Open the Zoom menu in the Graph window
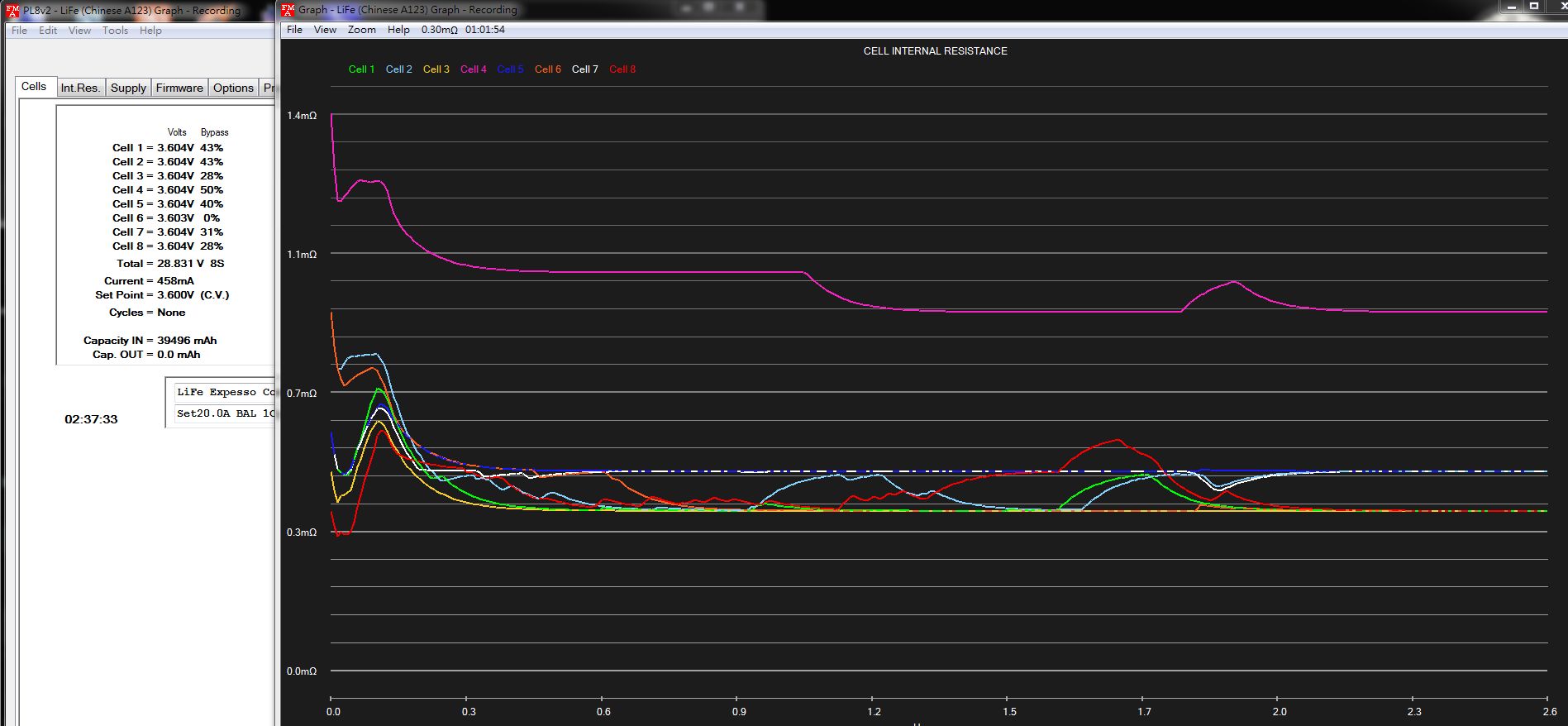The image size is (1568, 726). click(361, 30)
